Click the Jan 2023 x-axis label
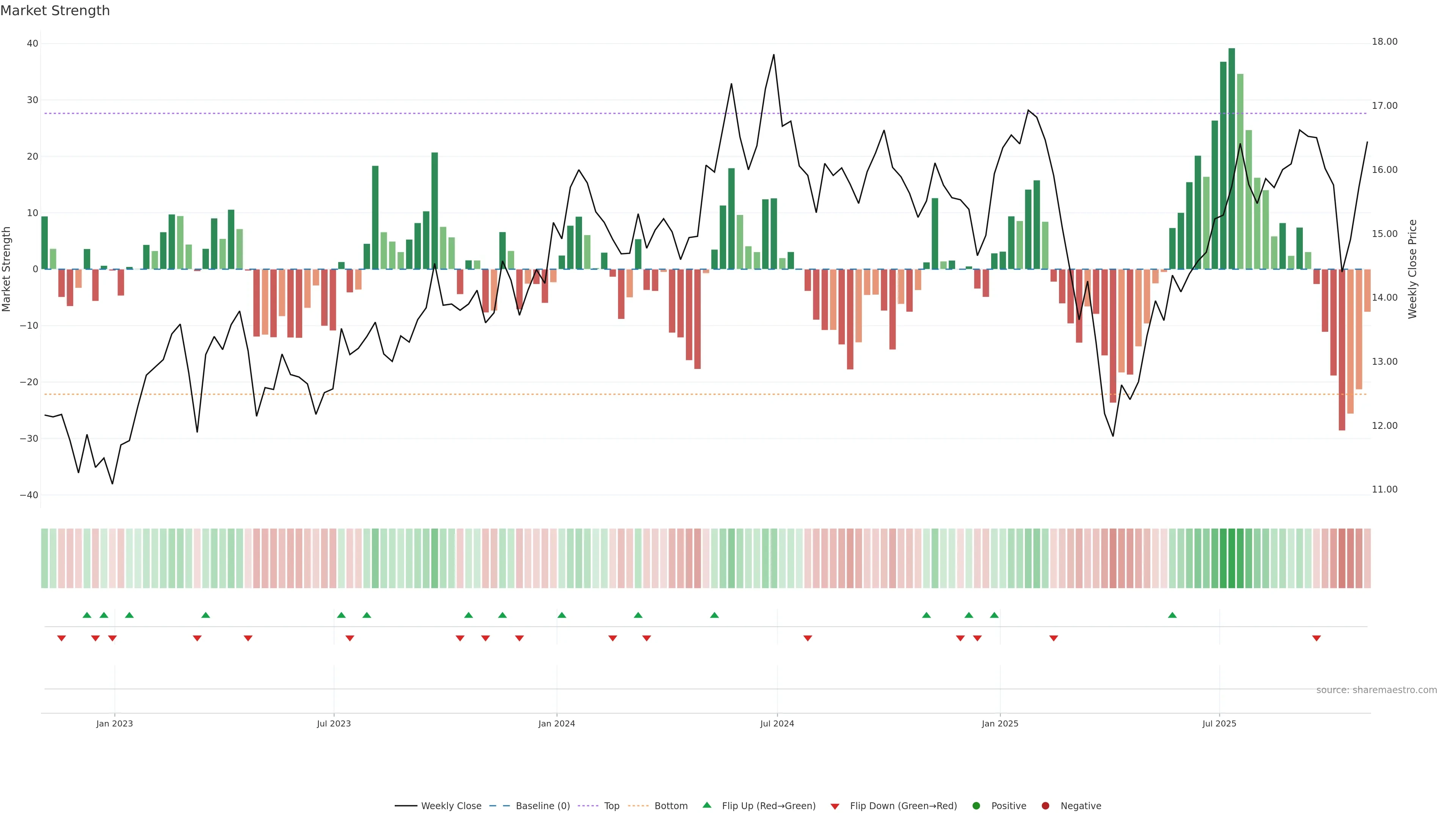1456x819 pixels. click(x=114, y=723)
